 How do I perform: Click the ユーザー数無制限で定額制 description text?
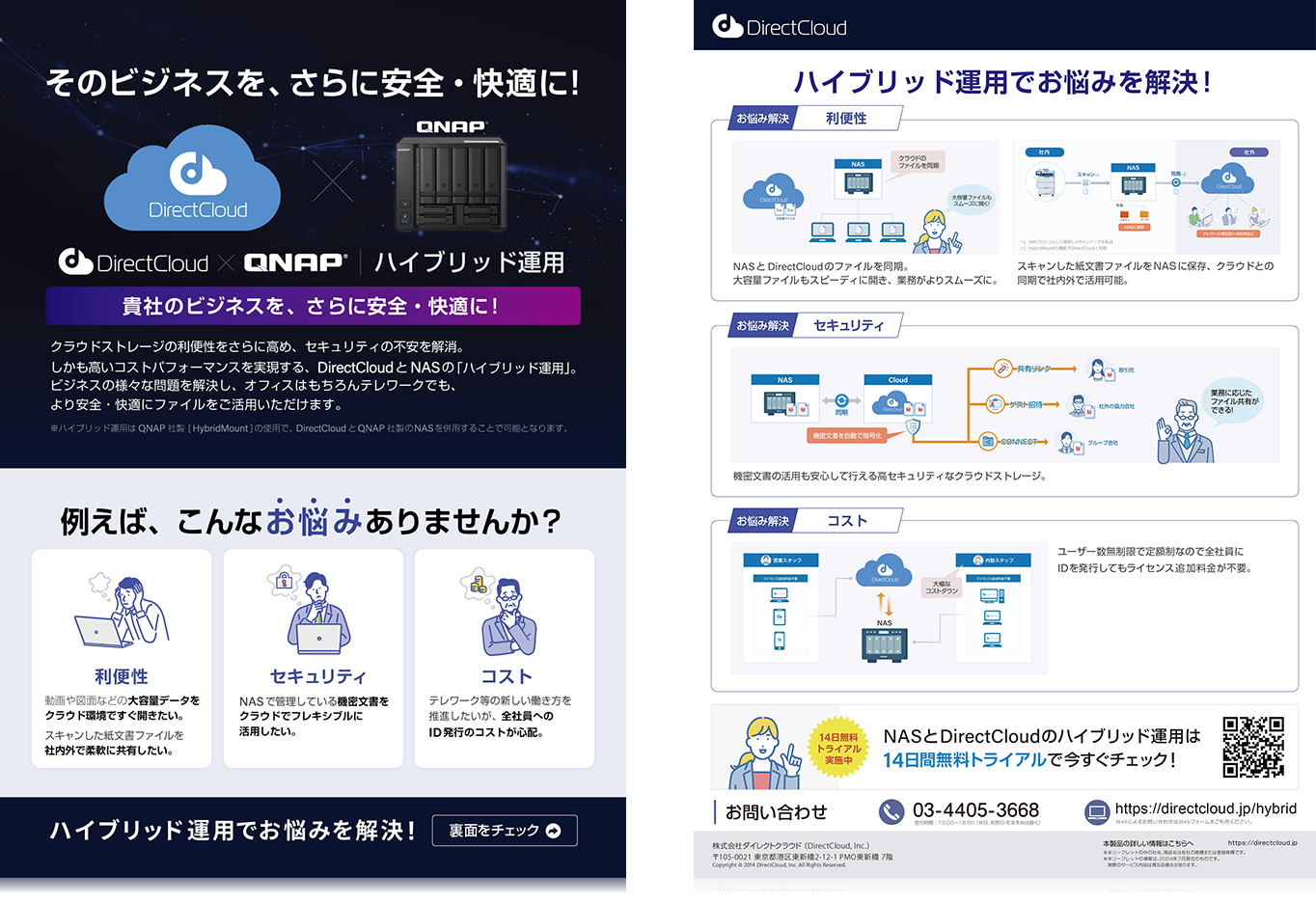1154,560
